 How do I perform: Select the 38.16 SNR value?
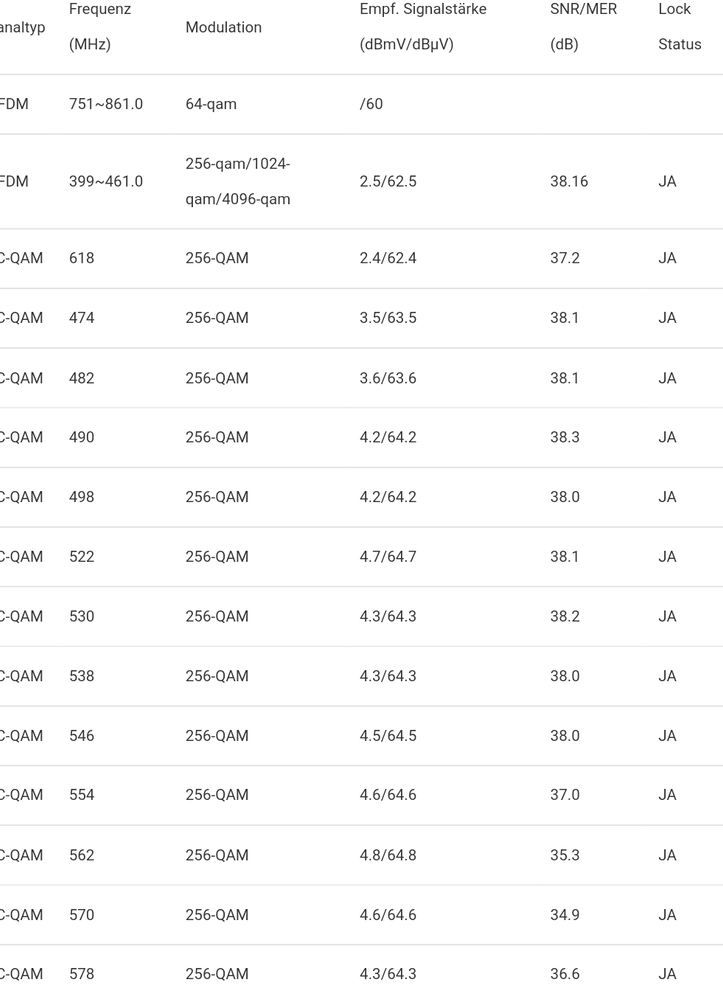(x=569, y=181)
